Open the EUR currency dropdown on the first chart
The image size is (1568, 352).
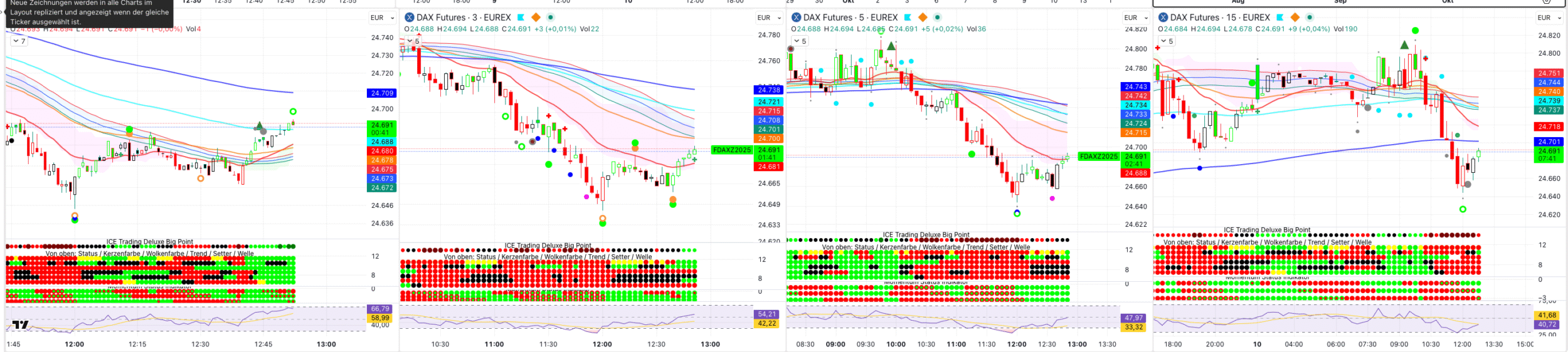click(x=382, y=18)
